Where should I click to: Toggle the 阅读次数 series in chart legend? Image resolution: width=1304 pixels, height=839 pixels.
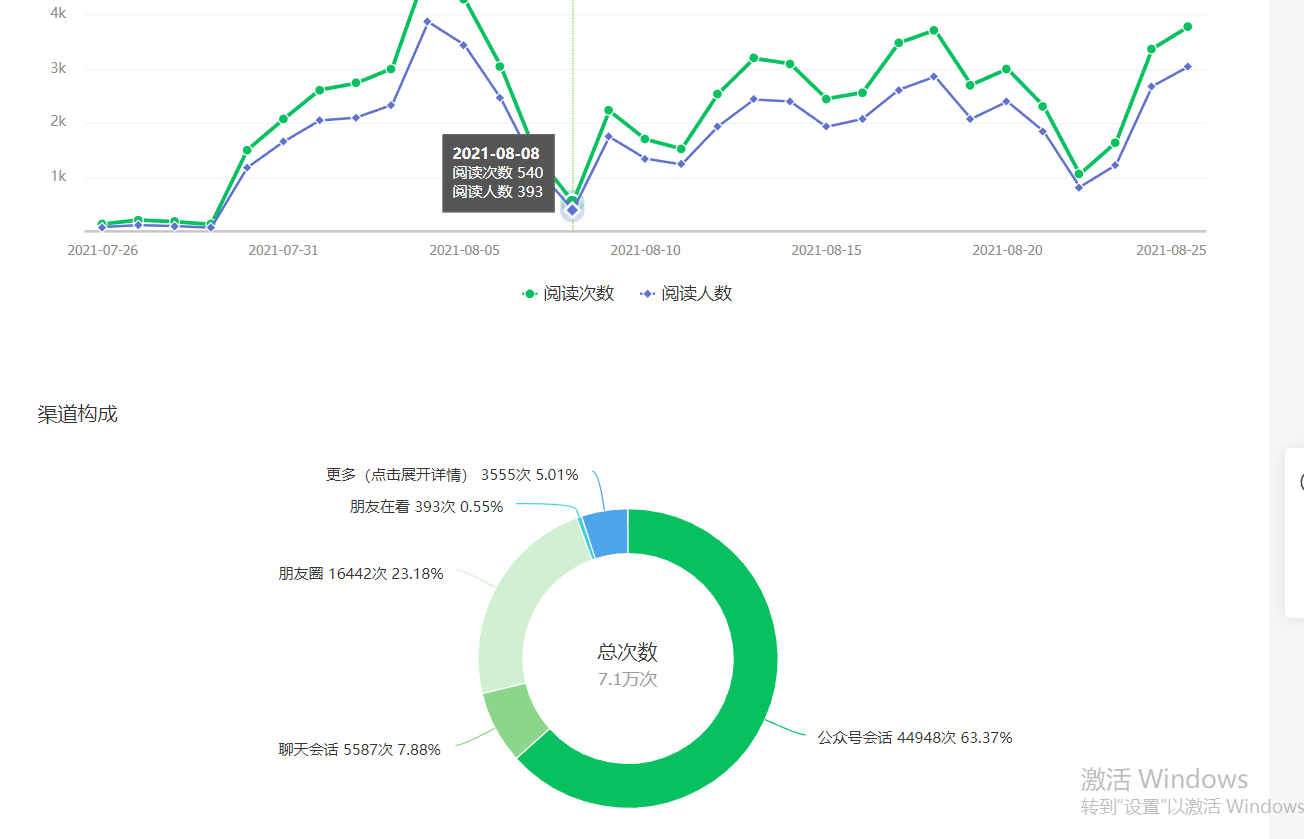pos(568,294)
